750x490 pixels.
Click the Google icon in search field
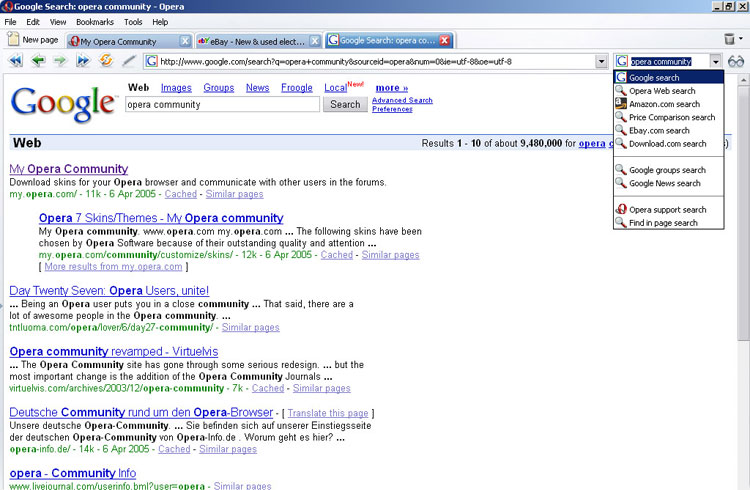(622, 61)
